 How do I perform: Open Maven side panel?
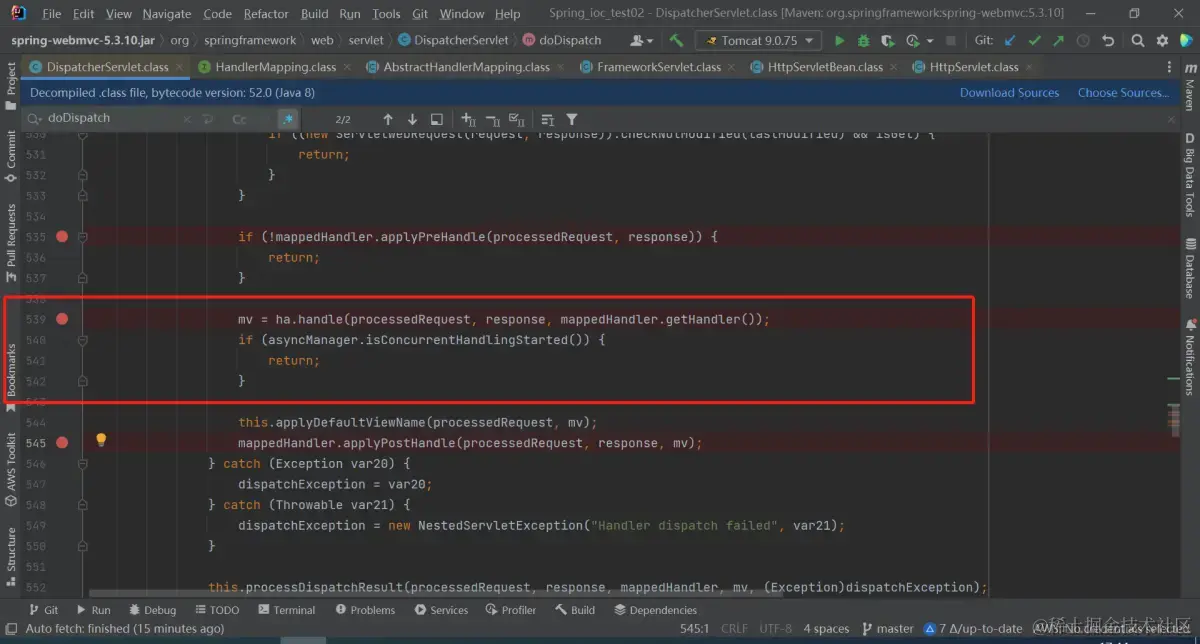coord(1190,84)
